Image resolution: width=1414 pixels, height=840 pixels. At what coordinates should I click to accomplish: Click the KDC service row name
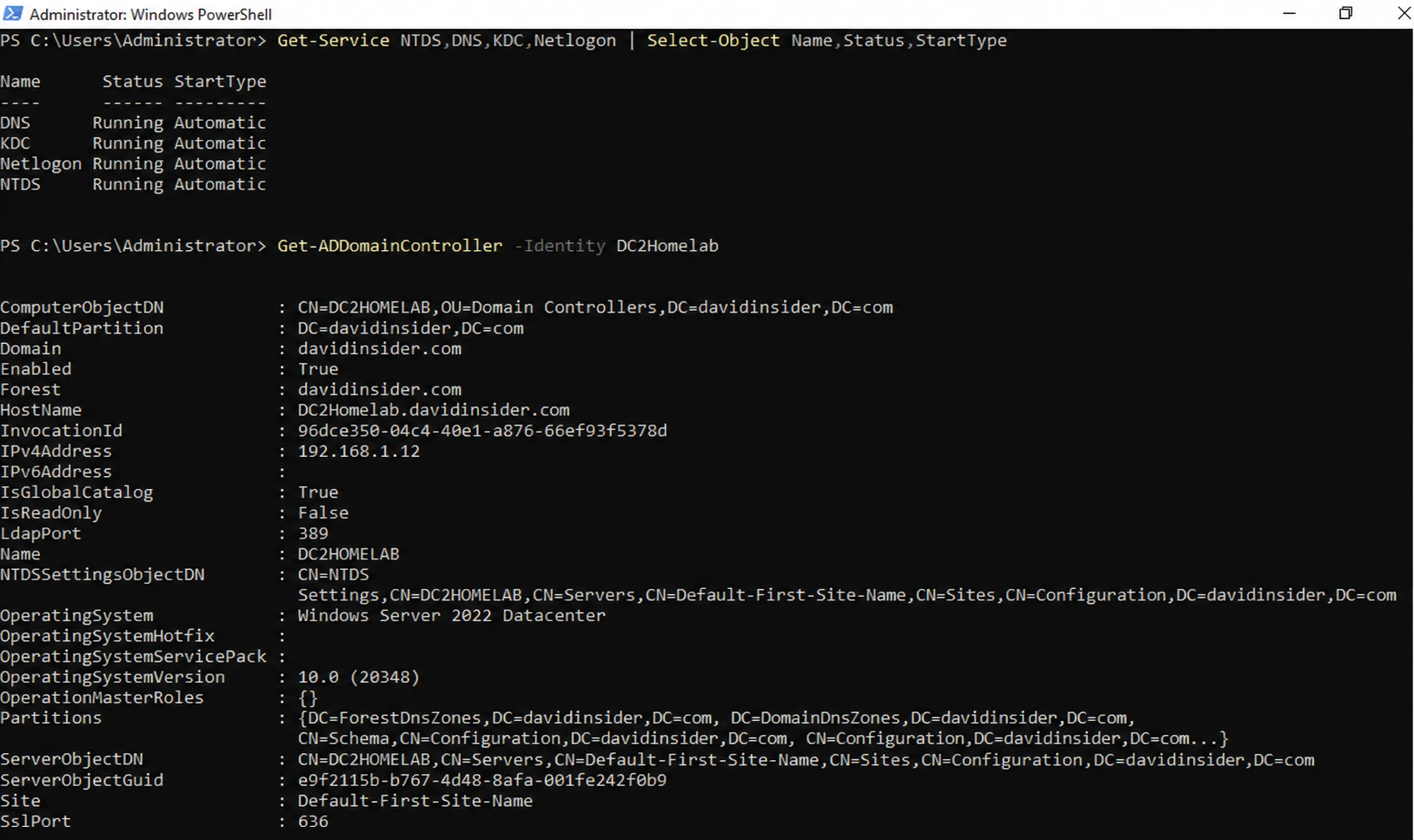click(15, 143)
